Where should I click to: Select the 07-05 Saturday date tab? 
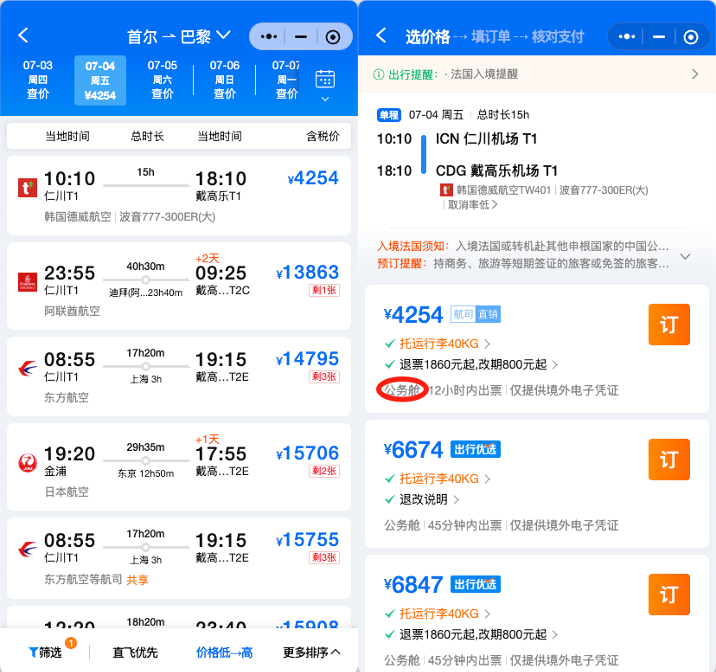pos(163,79)
